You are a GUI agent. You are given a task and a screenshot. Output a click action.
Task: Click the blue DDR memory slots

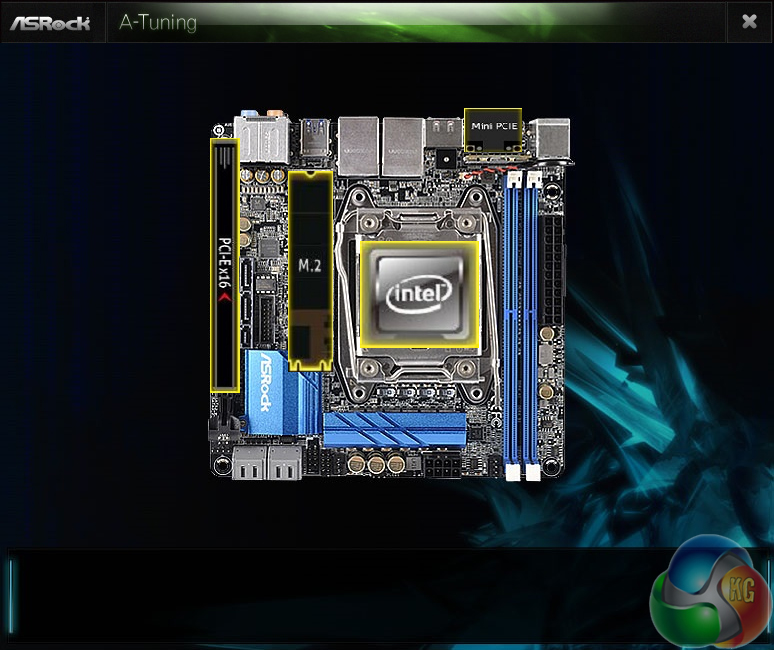522,326
